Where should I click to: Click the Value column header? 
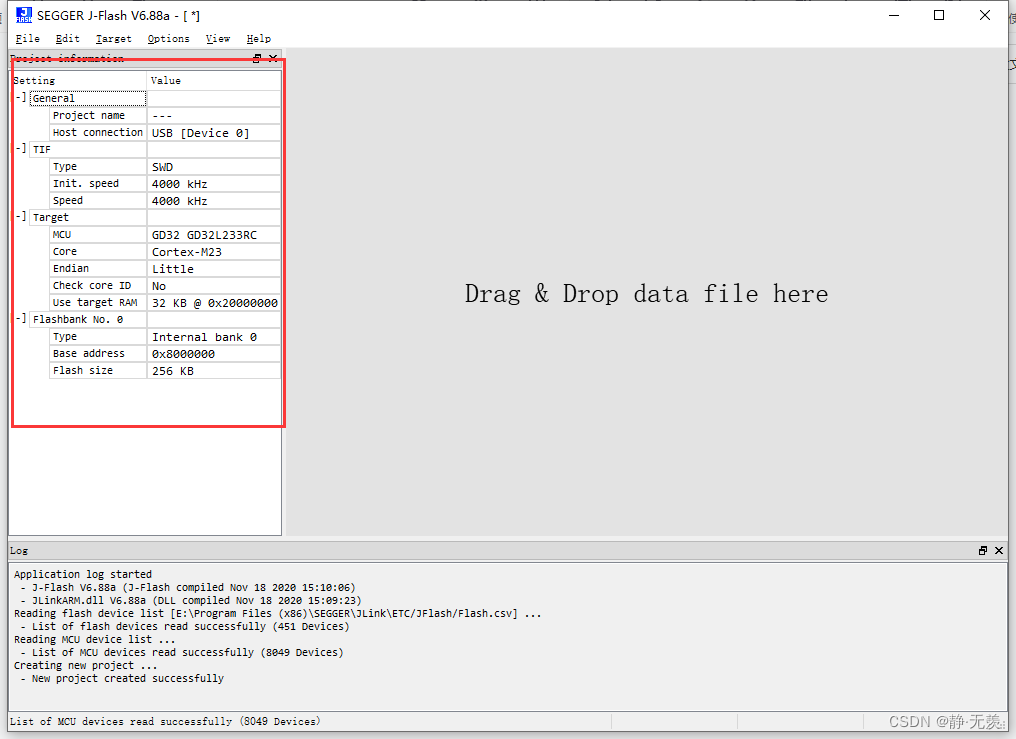[x=214, y=80]
